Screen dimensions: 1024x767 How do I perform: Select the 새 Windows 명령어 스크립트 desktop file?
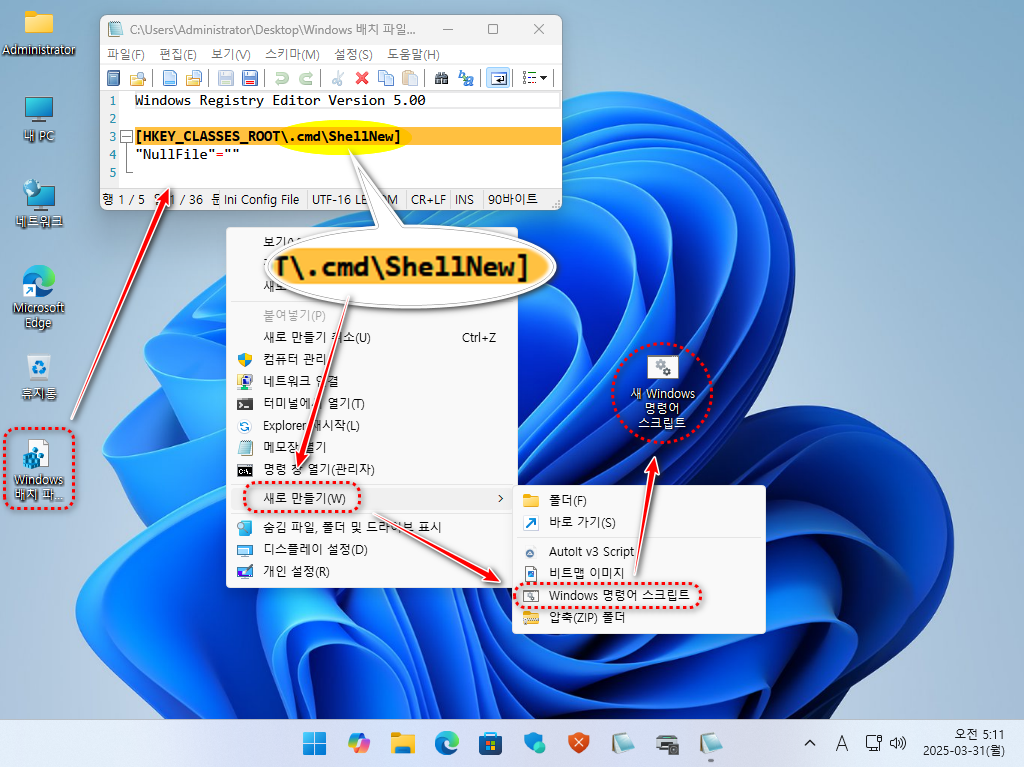[x=662, y=392]
